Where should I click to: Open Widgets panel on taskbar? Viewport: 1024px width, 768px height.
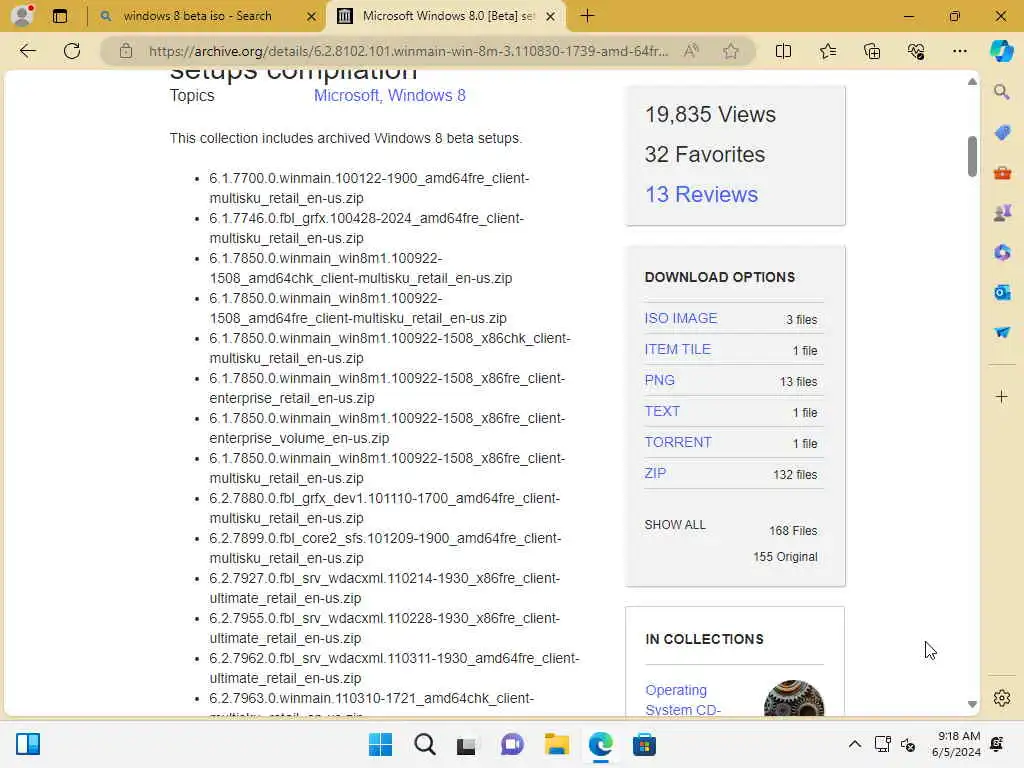pyautogui.click(x=28, y=744)
